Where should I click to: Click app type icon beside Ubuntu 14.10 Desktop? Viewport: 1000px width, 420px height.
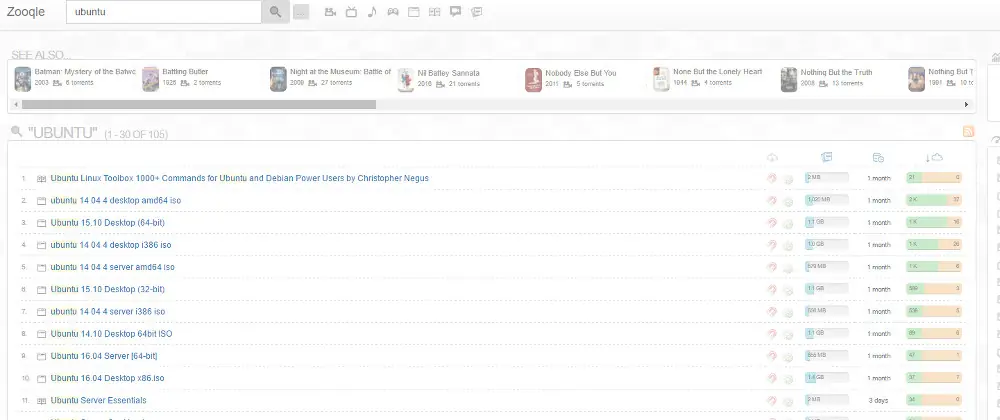[41, 334]
